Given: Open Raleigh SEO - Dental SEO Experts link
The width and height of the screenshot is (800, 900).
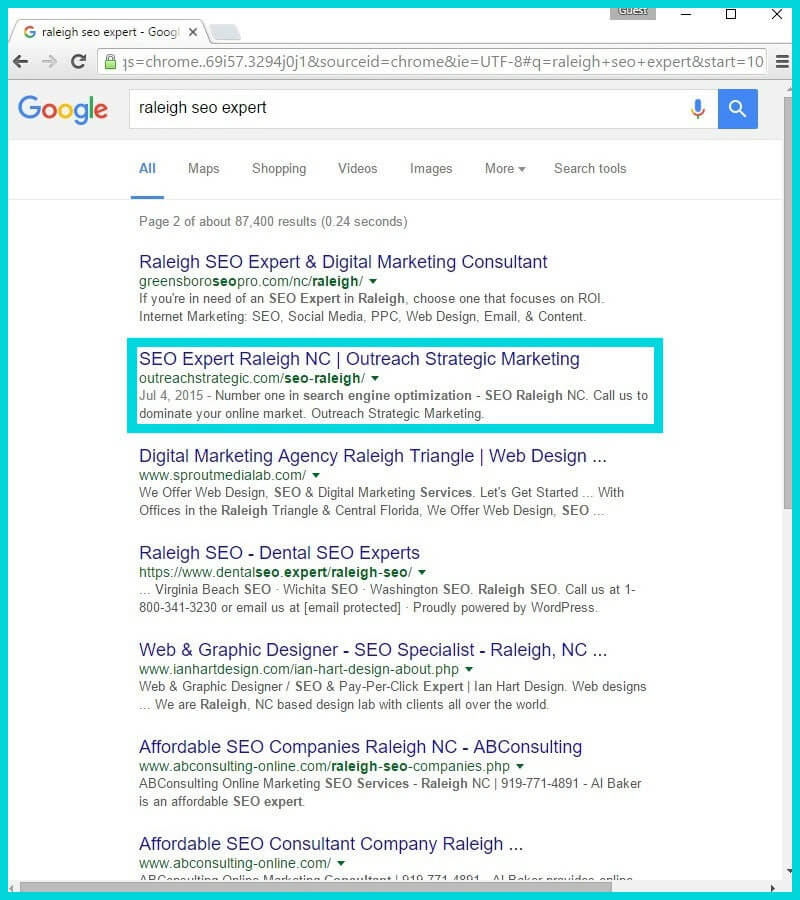Looking at the screenshot, I should pyautogui.click(x=279, y=553).
